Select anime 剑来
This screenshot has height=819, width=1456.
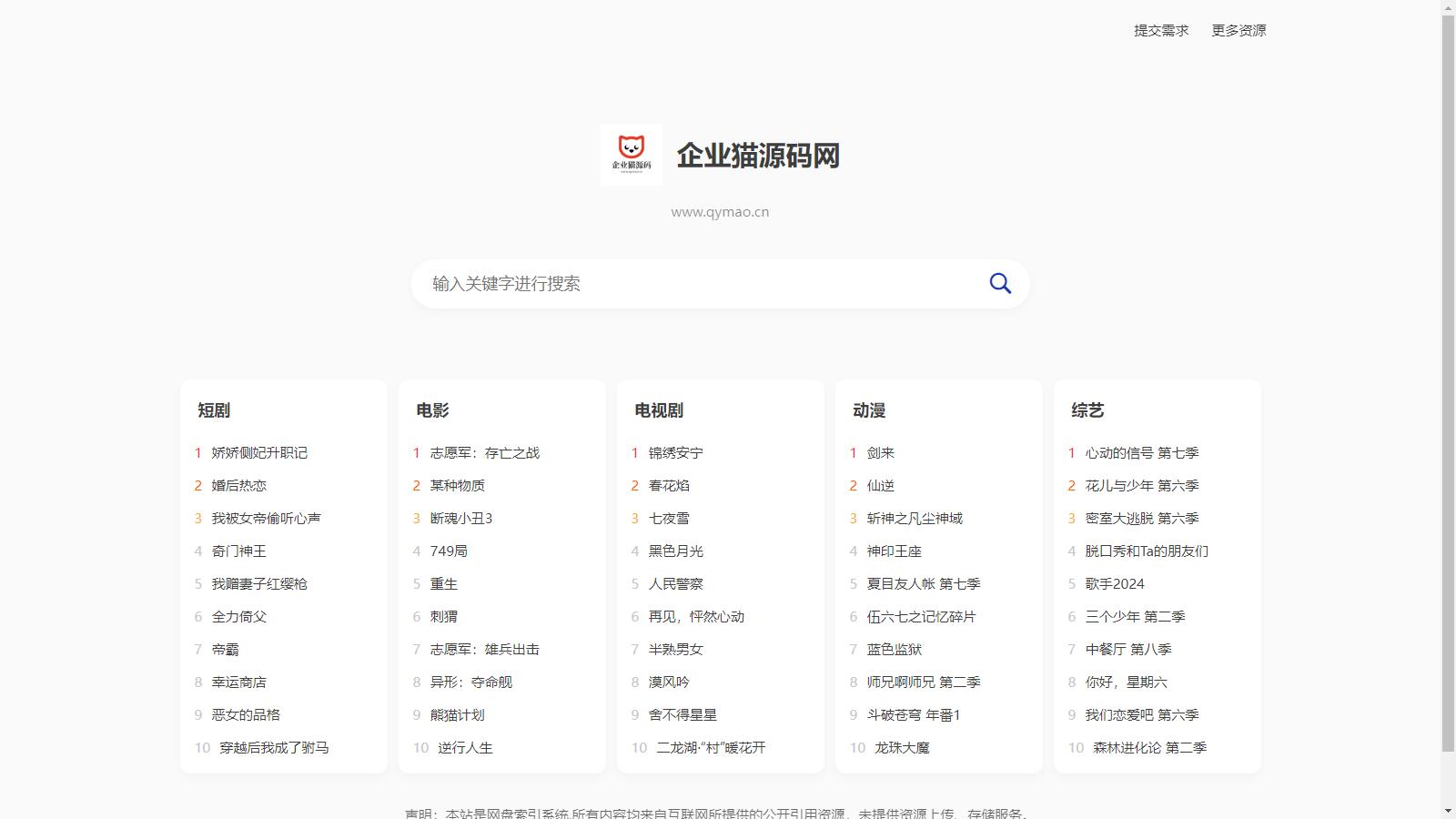(880, 453)
